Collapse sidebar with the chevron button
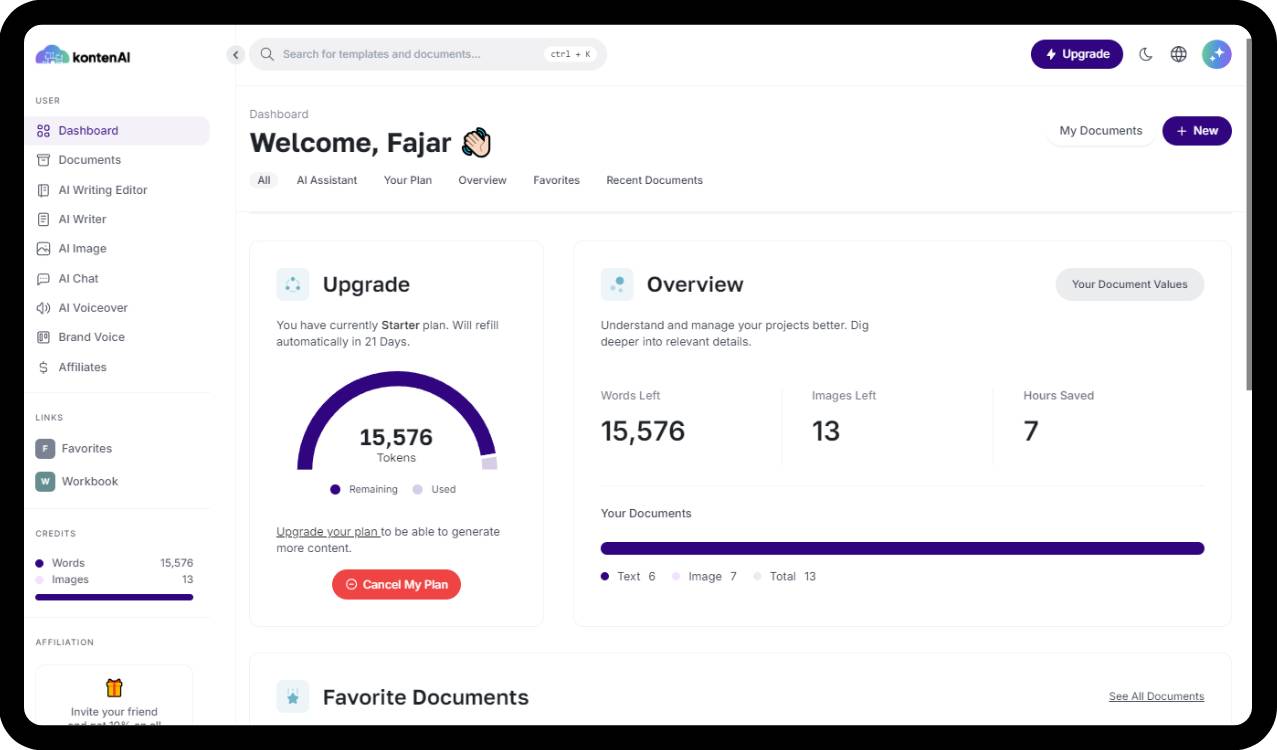This screenshot has width=1277, height=750. pyautogui.click(x=236, y=55)
